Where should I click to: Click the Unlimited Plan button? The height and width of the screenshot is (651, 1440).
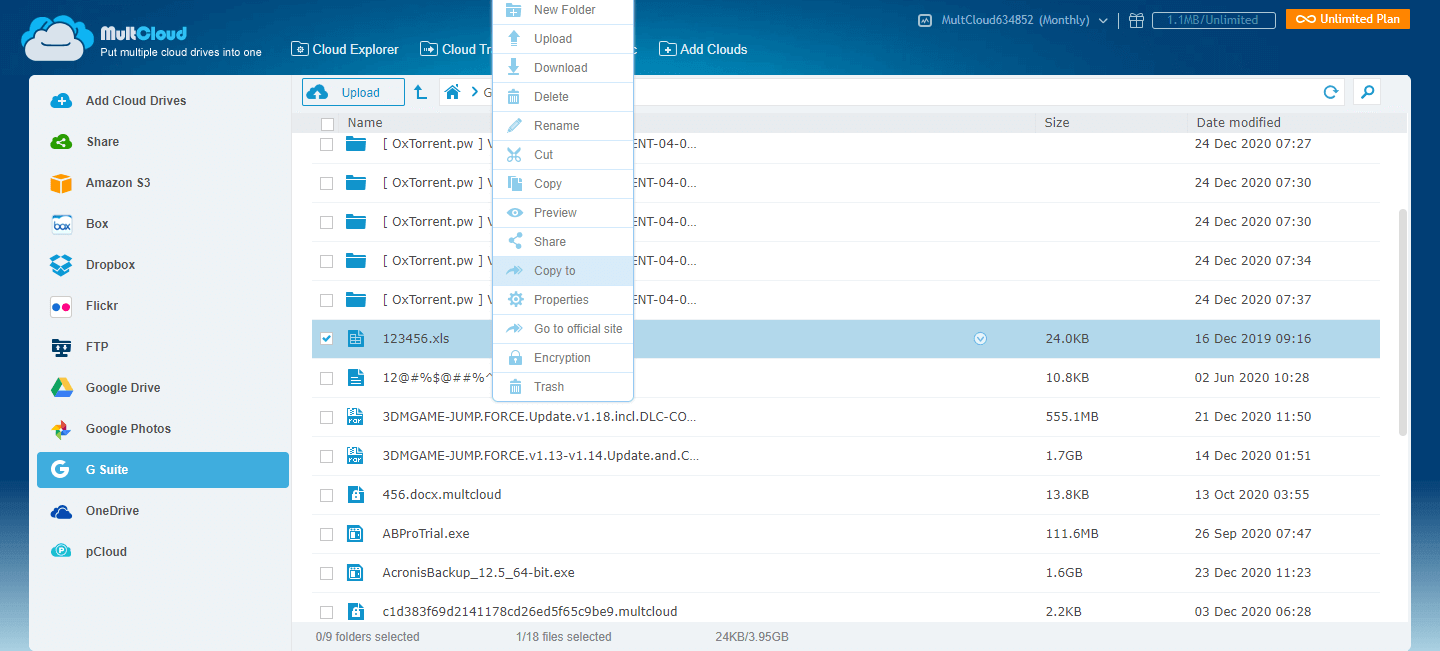point(1347,19)
